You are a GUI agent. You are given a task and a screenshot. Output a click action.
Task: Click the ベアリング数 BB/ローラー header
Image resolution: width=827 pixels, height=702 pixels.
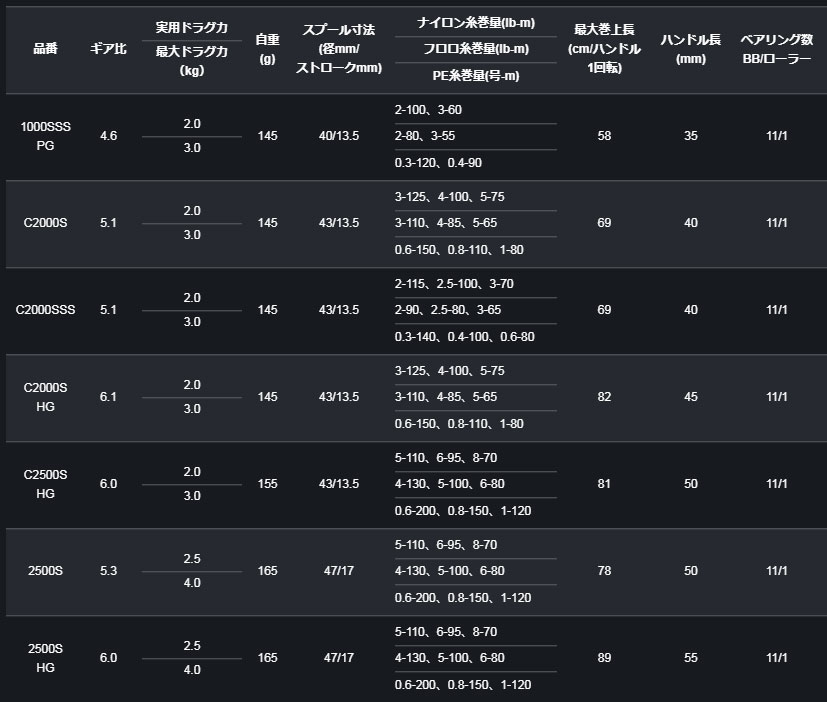click(777, 48)
